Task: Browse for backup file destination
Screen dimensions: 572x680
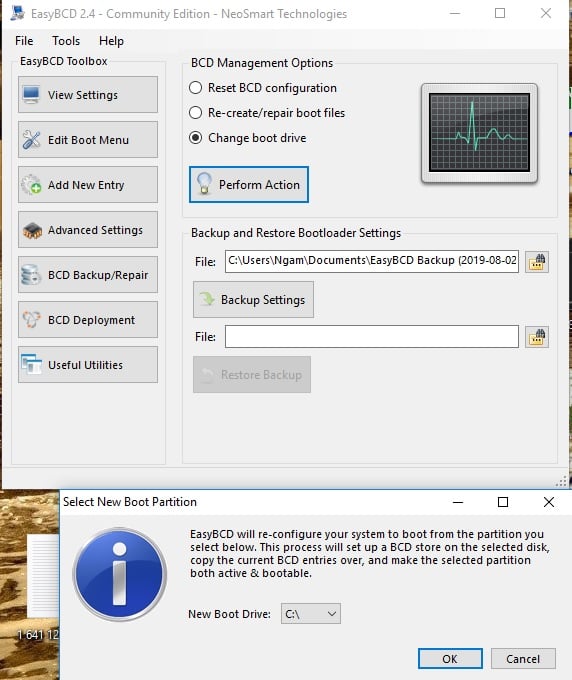Action: click(537, 262)
